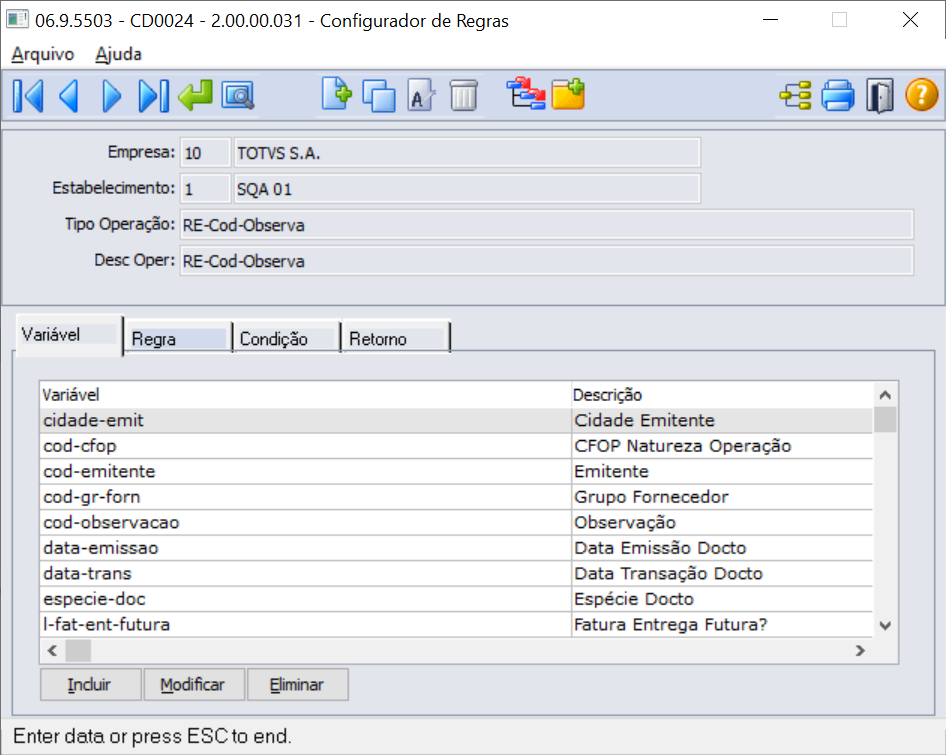Click the green go-to arrow icon
This screenshot has width=946, height=755.
coord(195,95)
